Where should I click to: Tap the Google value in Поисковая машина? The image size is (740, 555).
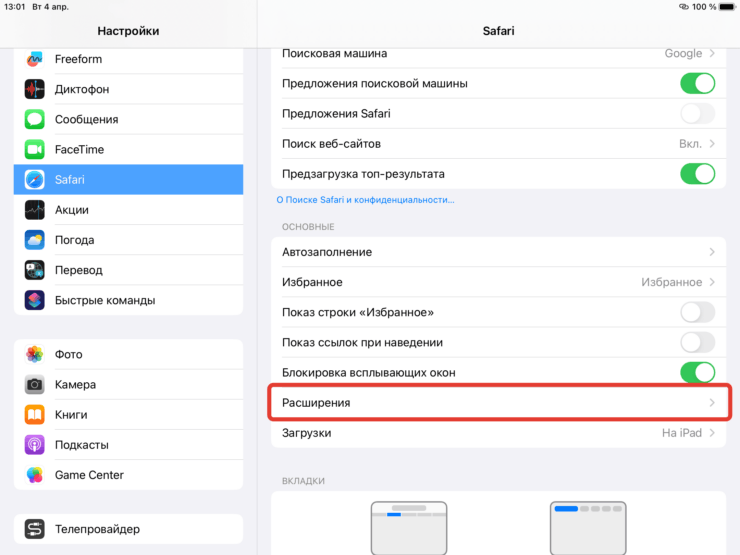click(x=683, y=54)
